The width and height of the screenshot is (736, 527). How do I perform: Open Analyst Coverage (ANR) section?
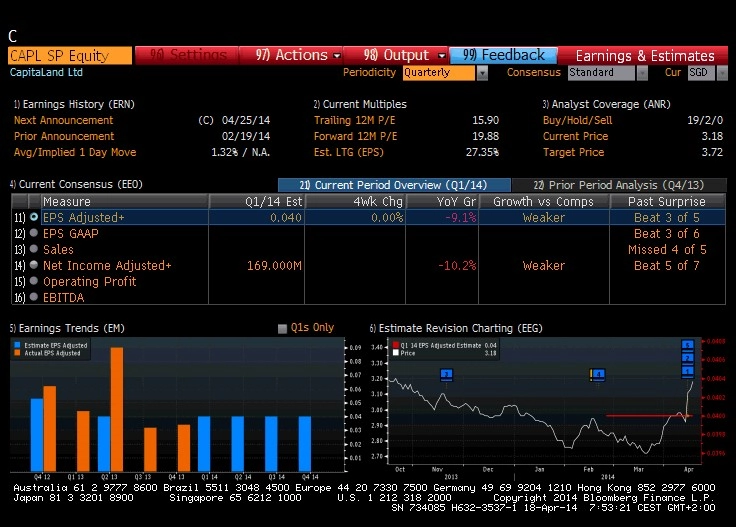pos(606,104)
